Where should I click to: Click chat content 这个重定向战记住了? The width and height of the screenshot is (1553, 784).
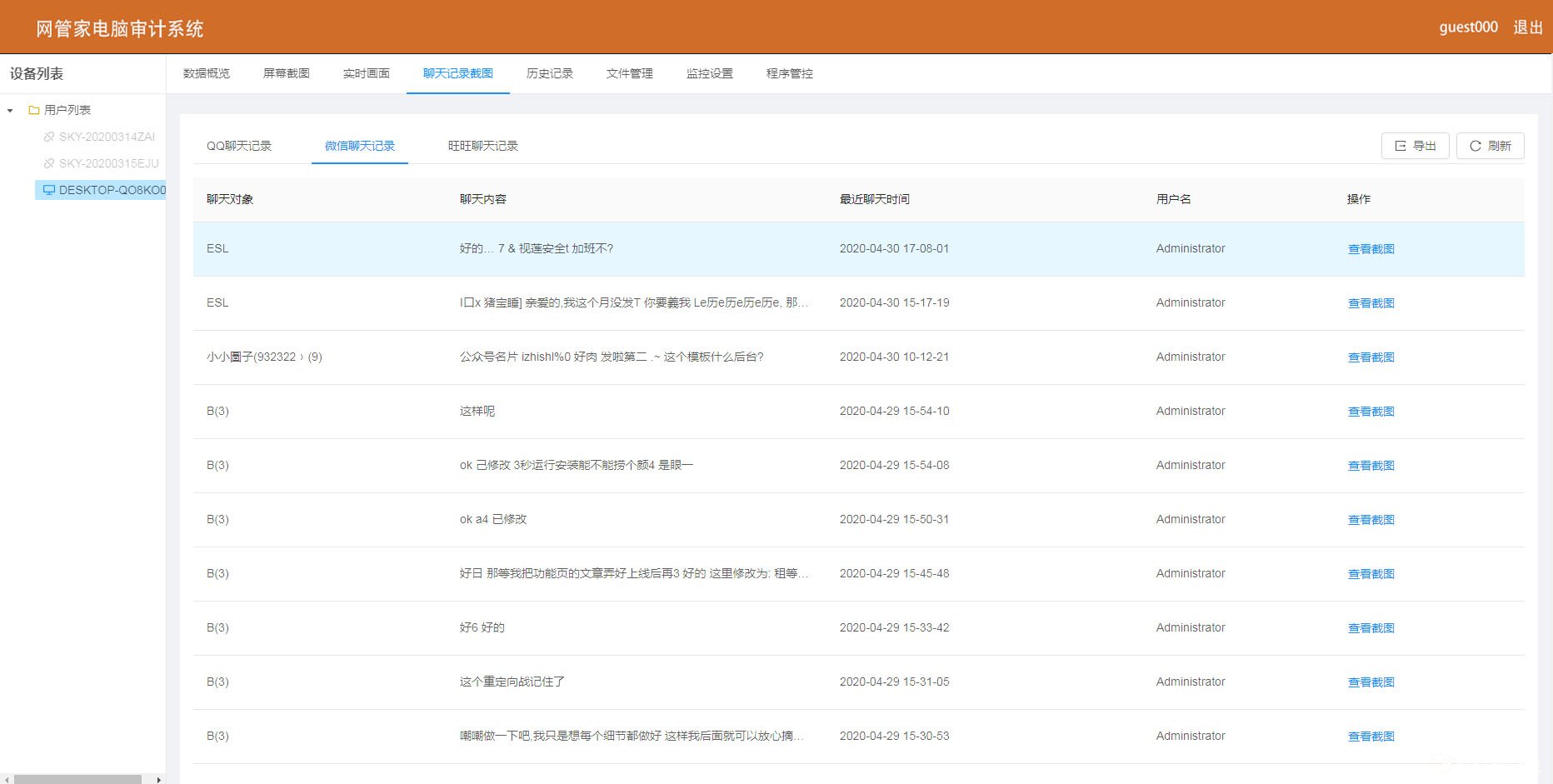coord(512,682)
